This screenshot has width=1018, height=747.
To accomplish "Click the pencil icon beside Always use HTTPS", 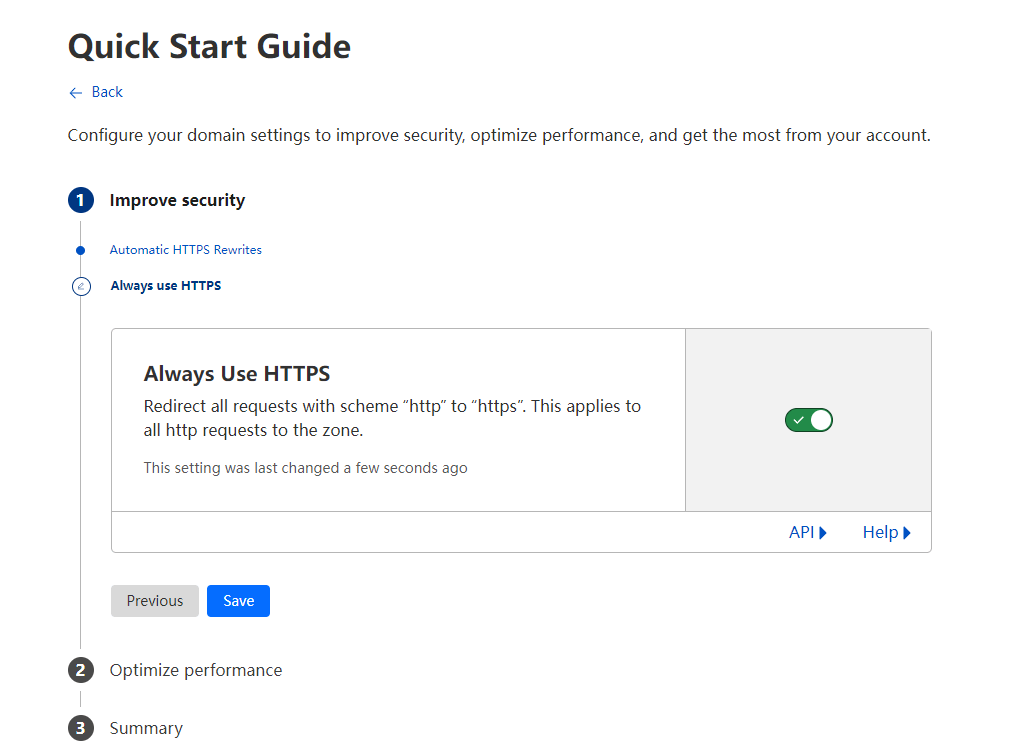I will tap(81, 286).
